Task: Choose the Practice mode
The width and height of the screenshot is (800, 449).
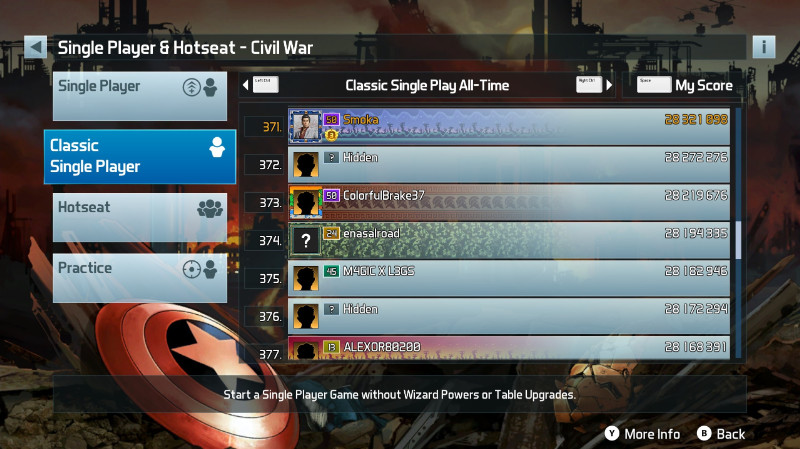Action: point(140,278)
